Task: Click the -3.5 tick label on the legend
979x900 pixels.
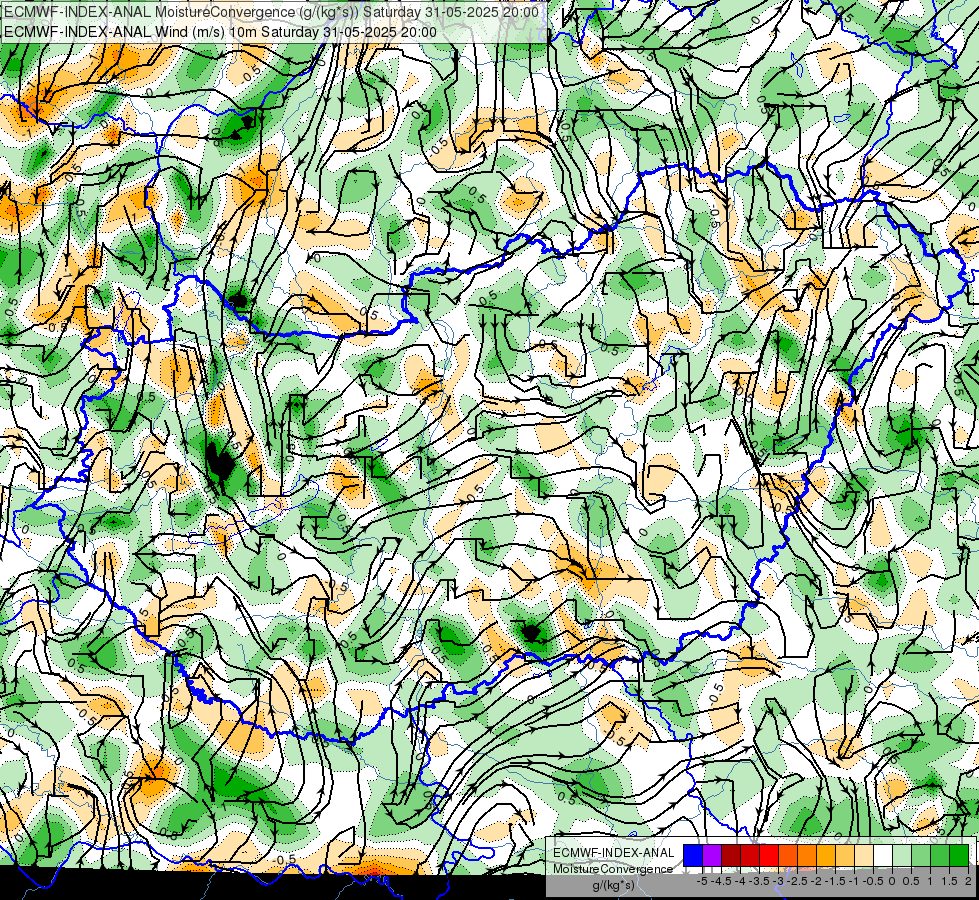Action: (x=759, y=881)
